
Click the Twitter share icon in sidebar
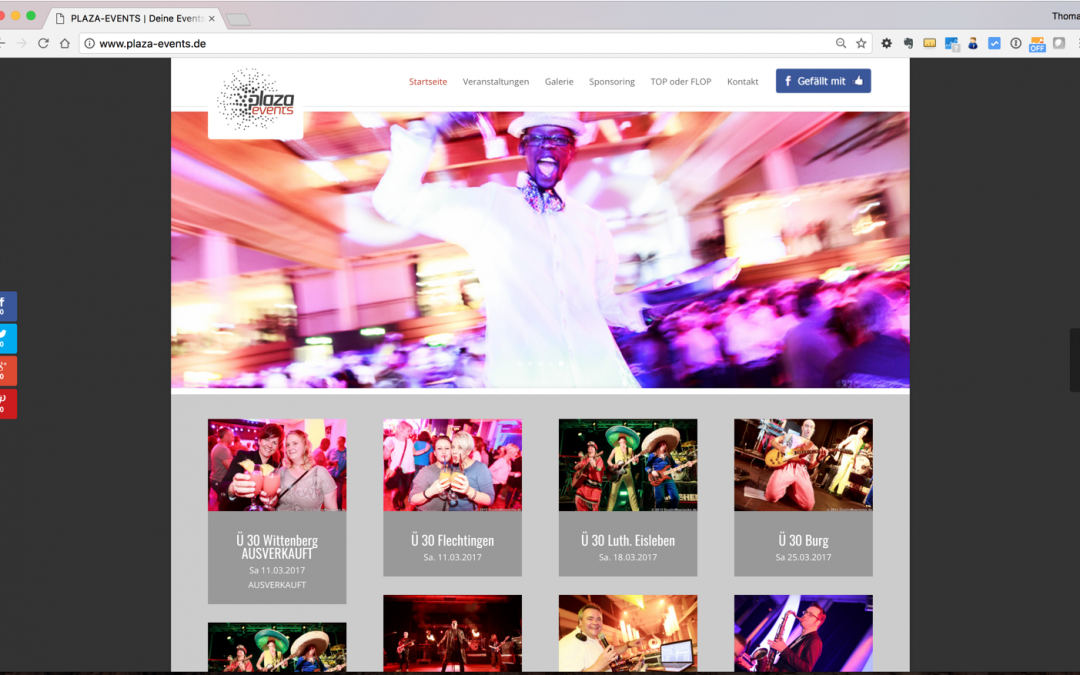point(8,338)
